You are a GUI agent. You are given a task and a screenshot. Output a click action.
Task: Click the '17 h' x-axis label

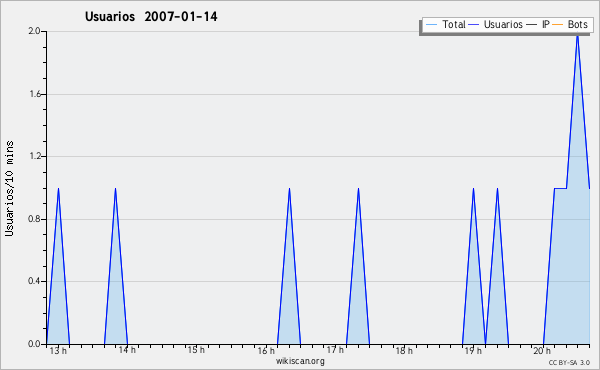point(335,350)
